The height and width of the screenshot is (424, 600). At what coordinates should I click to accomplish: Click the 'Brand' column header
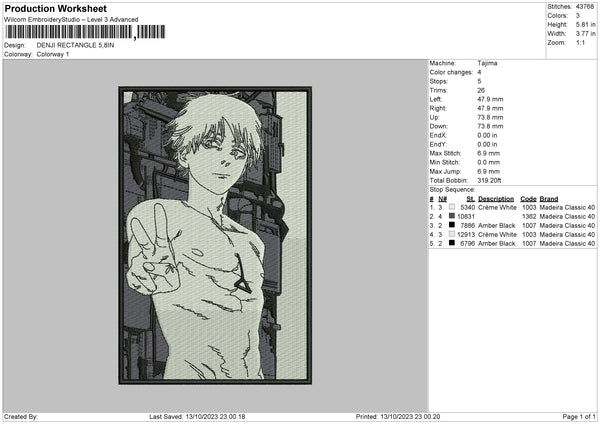549,199
